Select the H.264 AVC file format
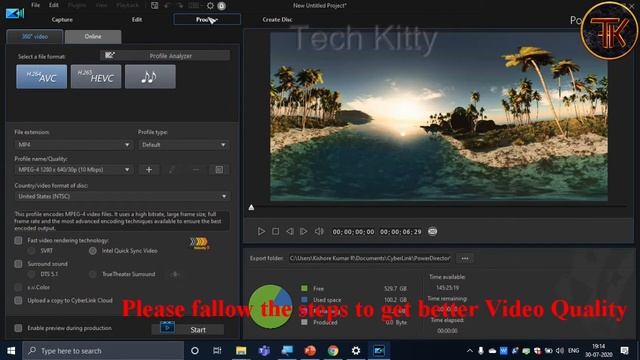Screen dimensions: 640x360 pos(42,77)
